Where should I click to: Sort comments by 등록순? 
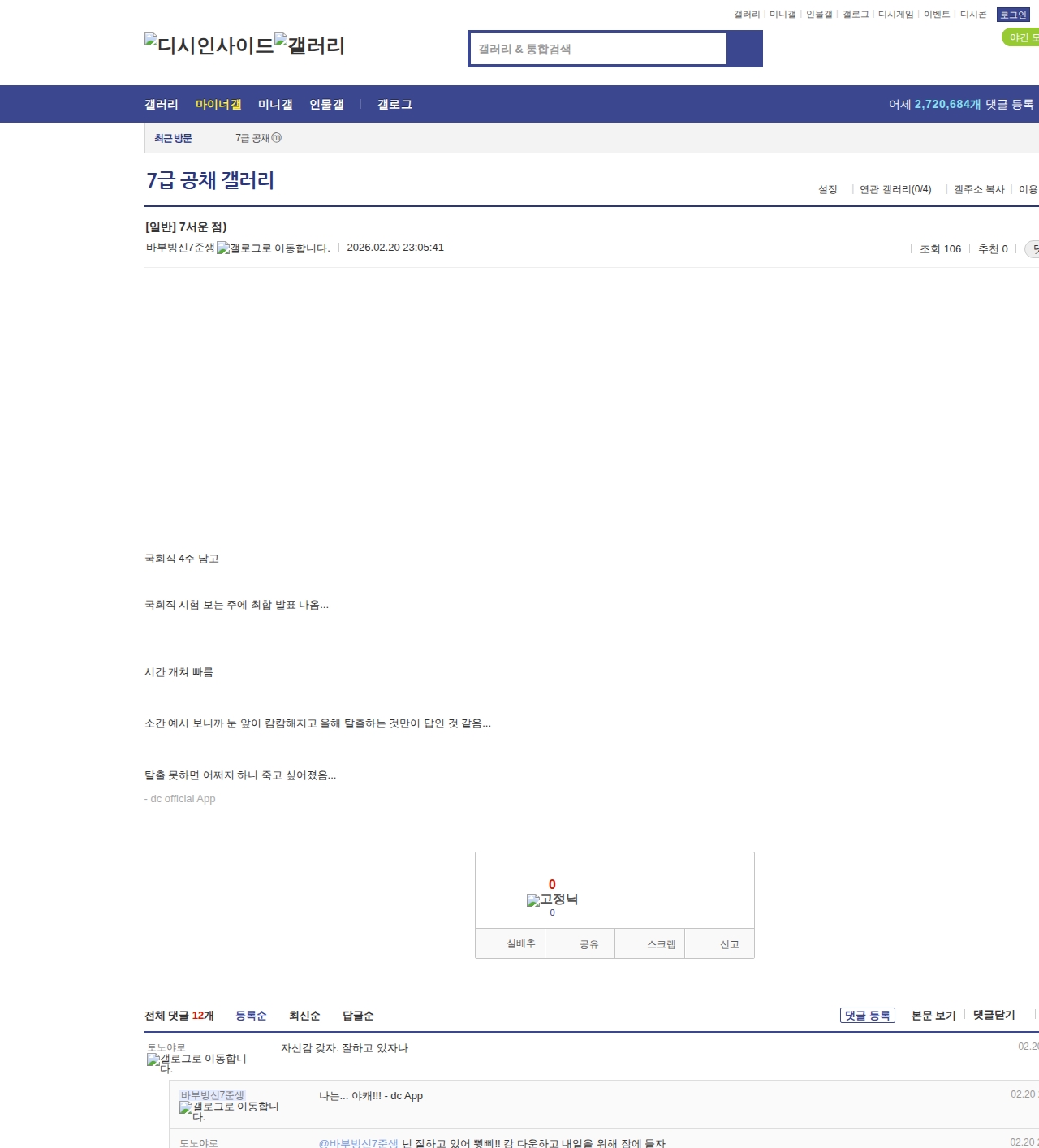coord(251,1016)
